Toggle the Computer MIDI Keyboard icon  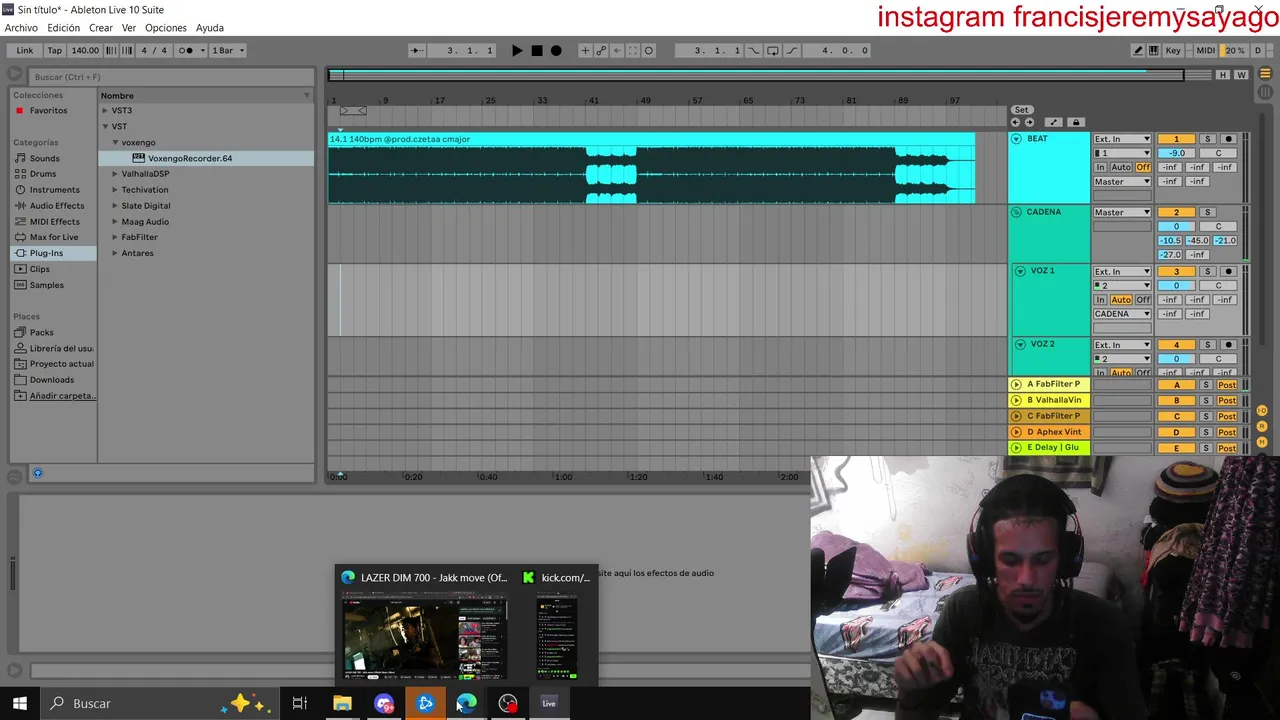[1154, 51]
